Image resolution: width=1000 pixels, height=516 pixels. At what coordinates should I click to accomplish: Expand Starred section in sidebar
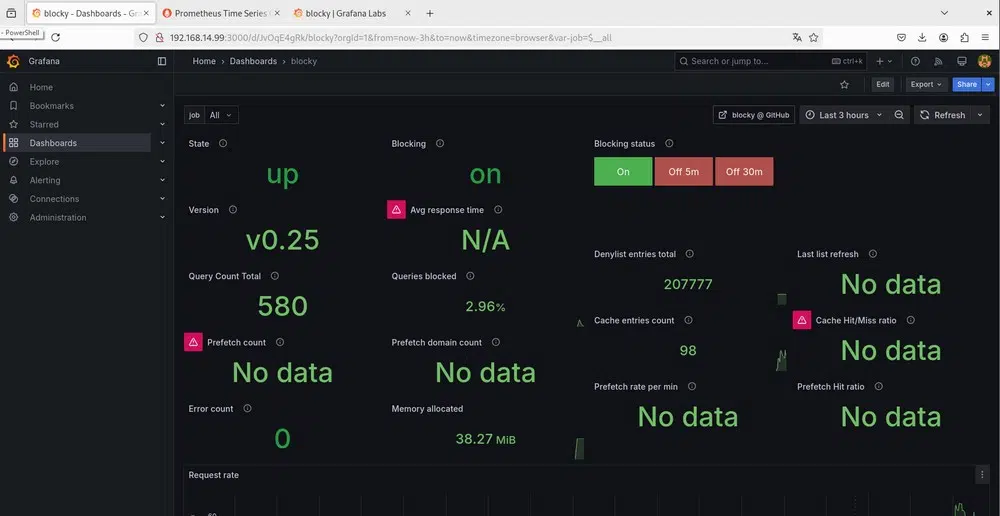(x=162, y=124)
